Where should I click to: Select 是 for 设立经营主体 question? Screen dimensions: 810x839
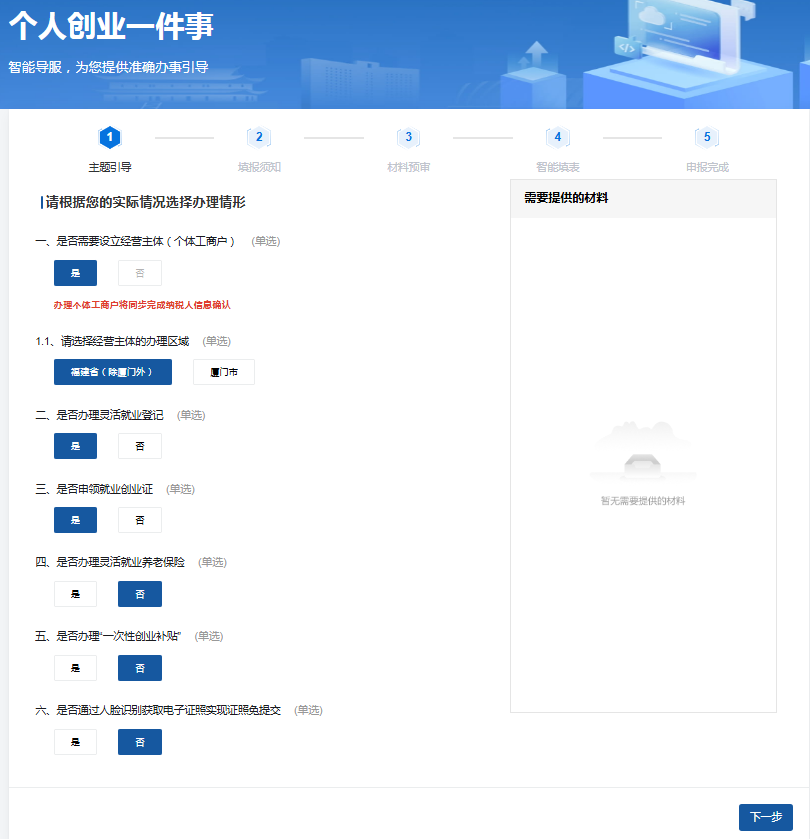click(75, 273)
